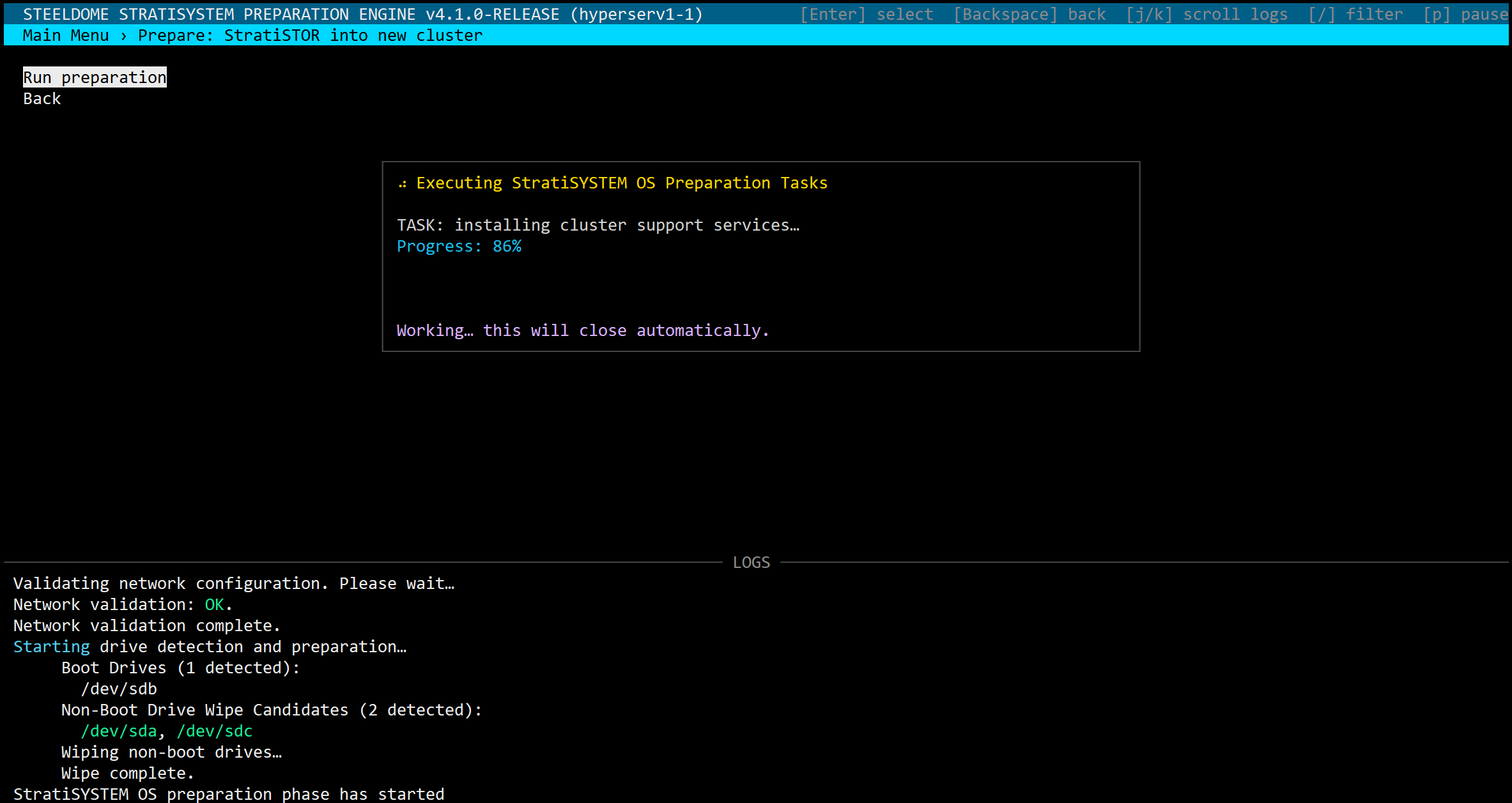This screenshot has width=1512, height=803.
Task: Click the Main Menu breadcrumb
Action: pyautogui.click(x=66, y=35)
